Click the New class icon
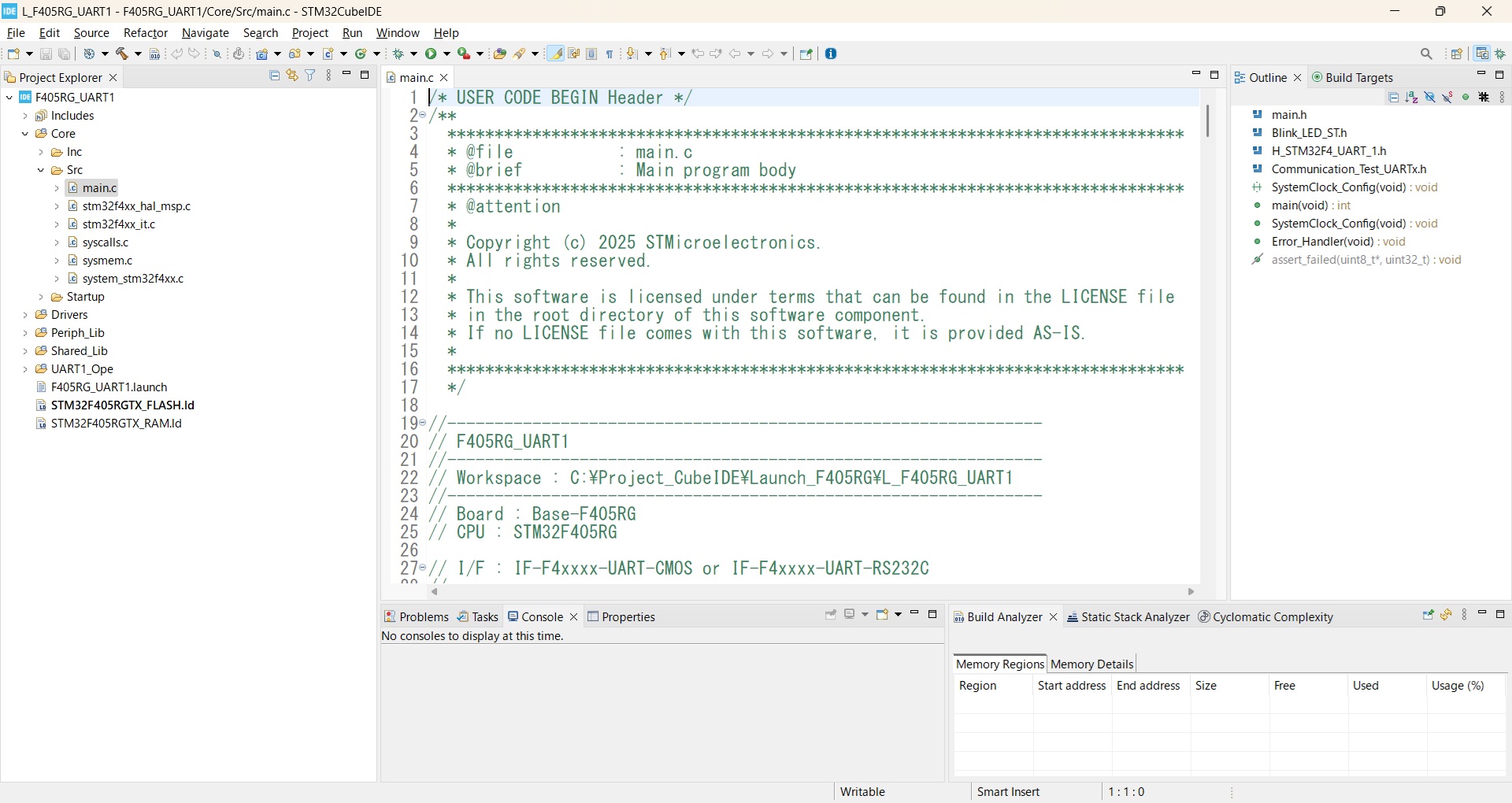Viewport: 1512px width, 803px height. click(361, 54)
